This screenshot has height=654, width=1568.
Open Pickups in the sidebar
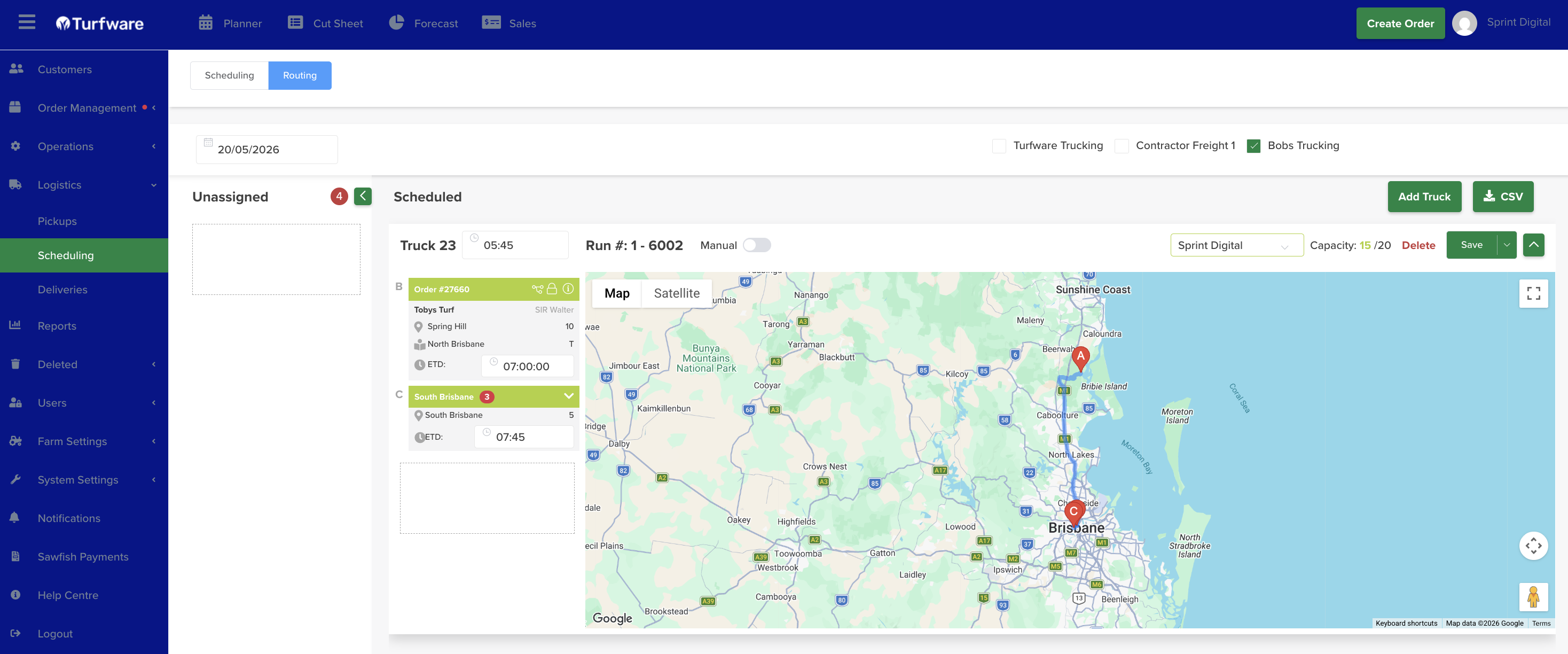coord(57,221)
